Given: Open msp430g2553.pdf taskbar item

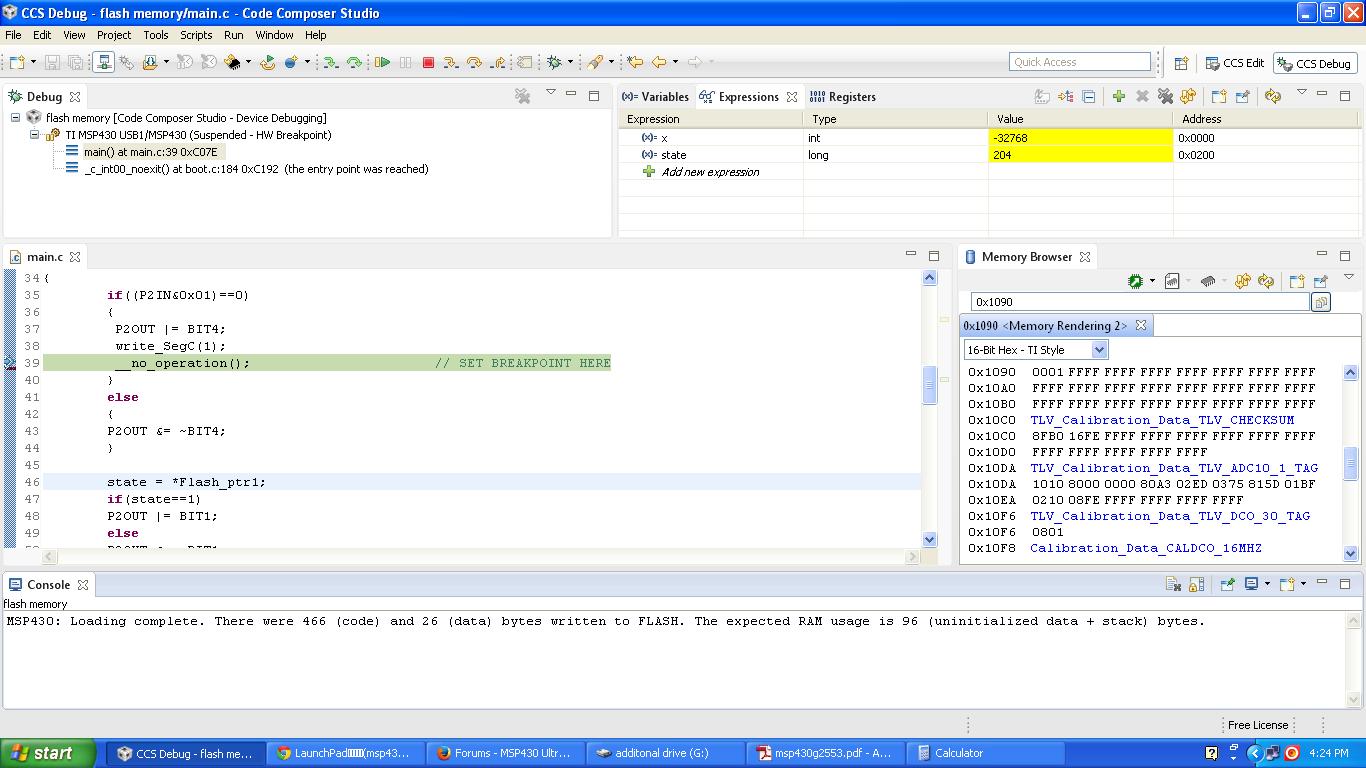Looking at the screenshot, I should (x=825, y=753).
